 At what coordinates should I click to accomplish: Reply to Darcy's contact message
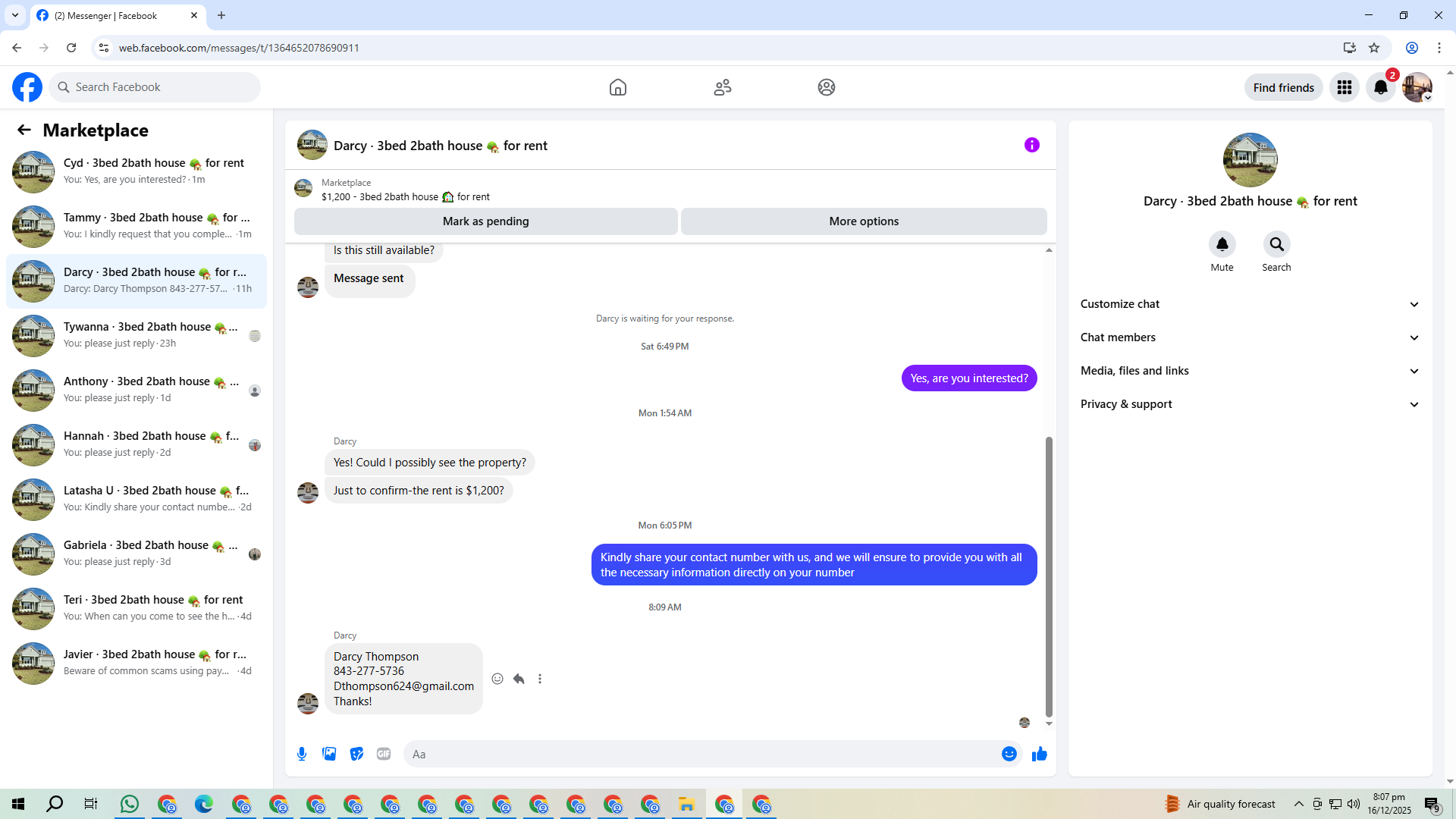tap(519, 679)
